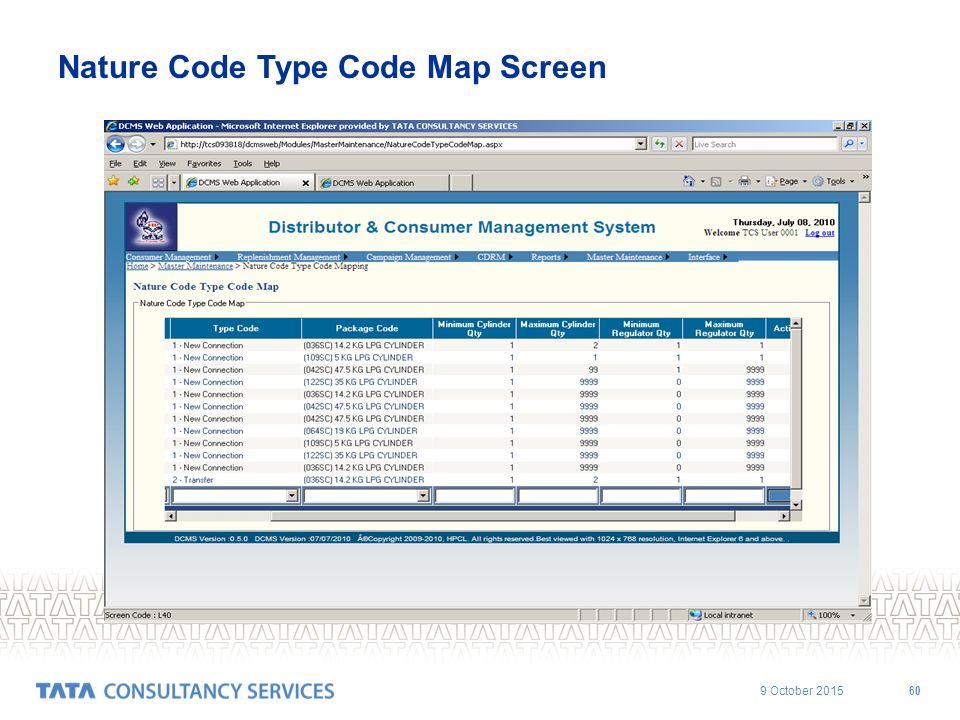The image size is (960, 720).
Task: Open the Interface navigation menu
Action: (707, 257)
